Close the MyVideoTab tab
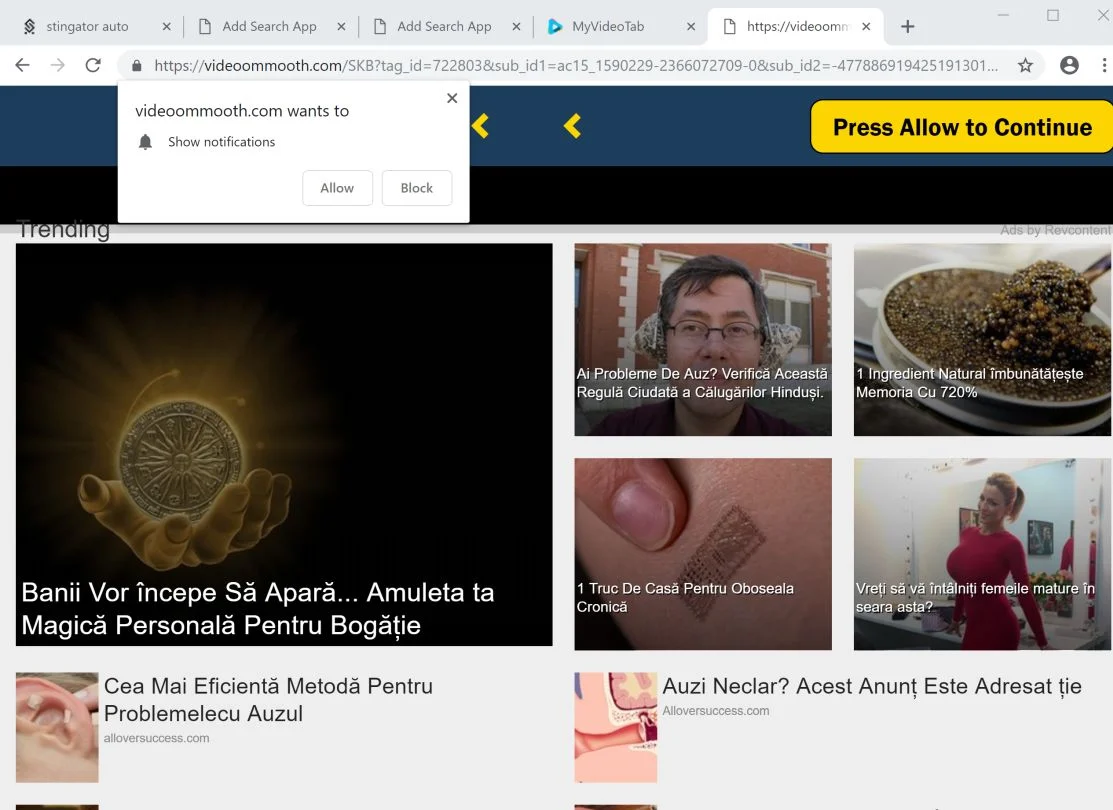1113x810 pixels. [691, 27]
